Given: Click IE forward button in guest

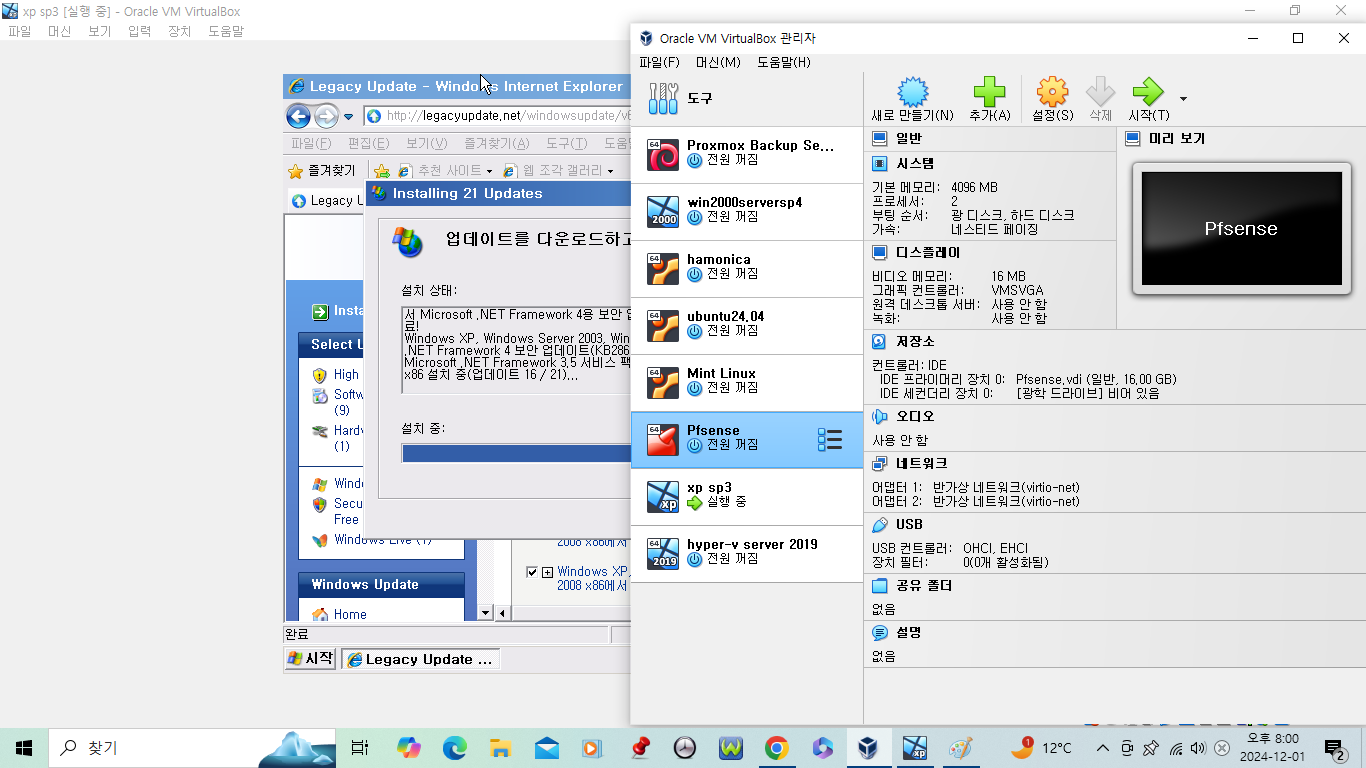Looking at the screenshot, I should pyautogui.click(x=326, y=116).
